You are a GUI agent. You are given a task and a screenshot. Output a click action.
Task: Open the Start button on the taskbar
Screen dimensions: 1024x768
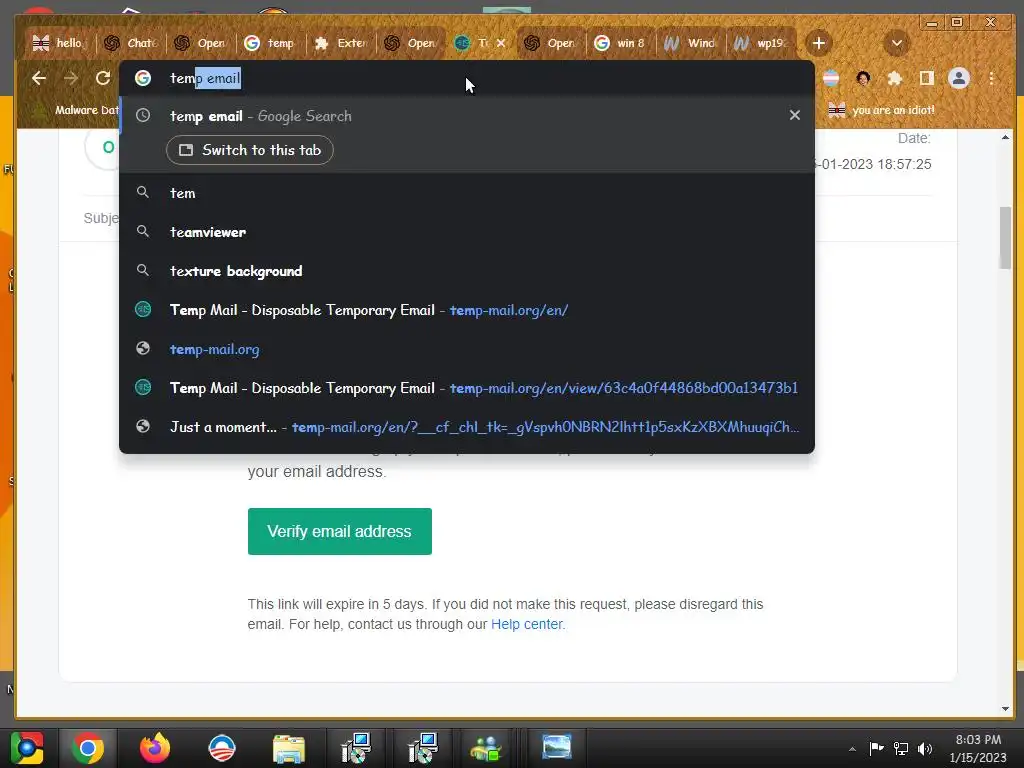pyautogui.click(x=27, y=748)
